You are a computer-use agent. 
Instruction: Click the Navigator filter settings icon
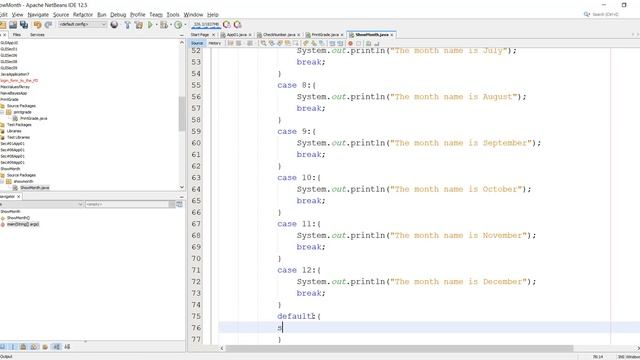tap(179, 204)
